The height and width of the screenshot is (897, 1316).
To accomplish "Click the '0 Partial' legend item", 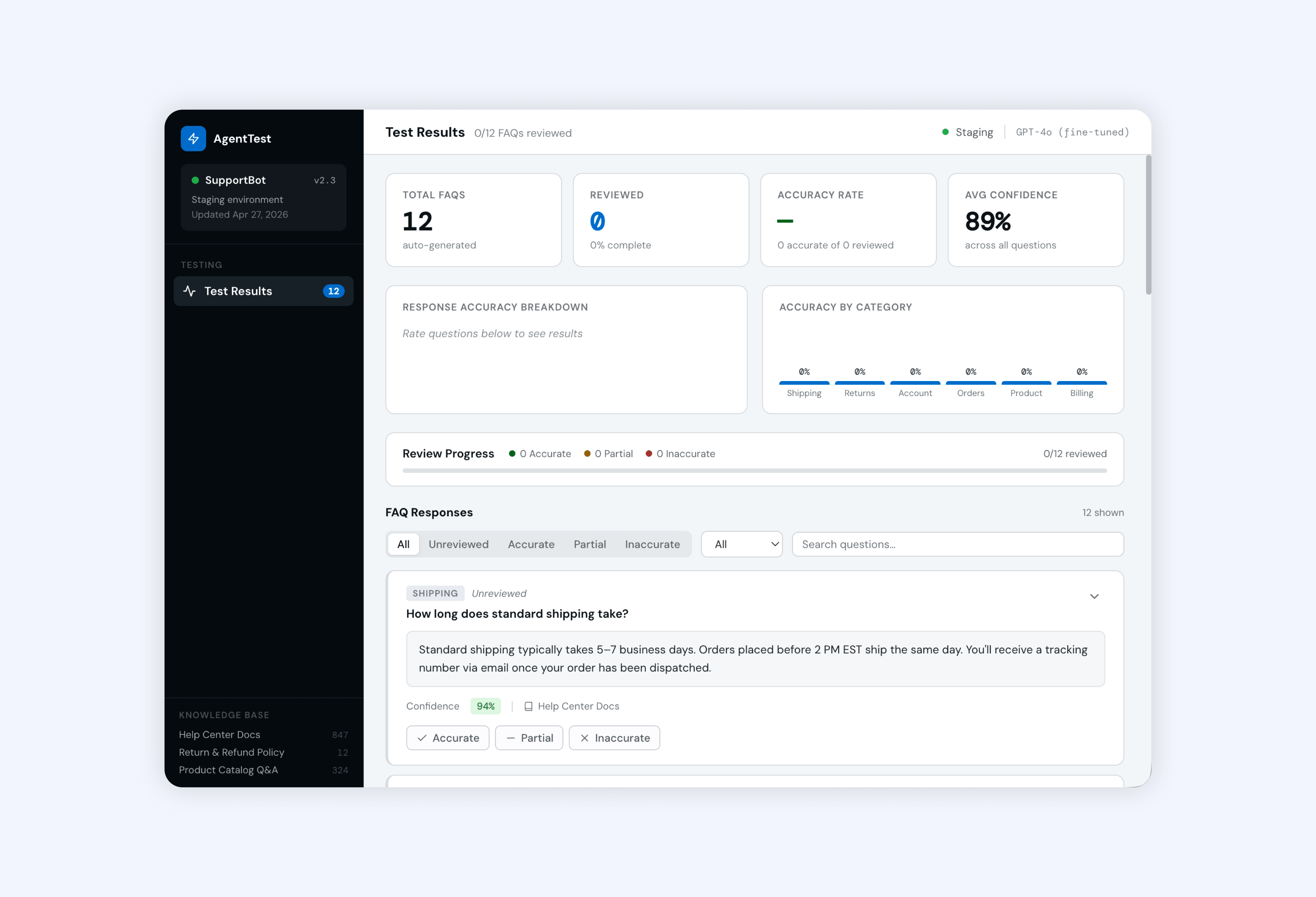I will coord(608,454).
